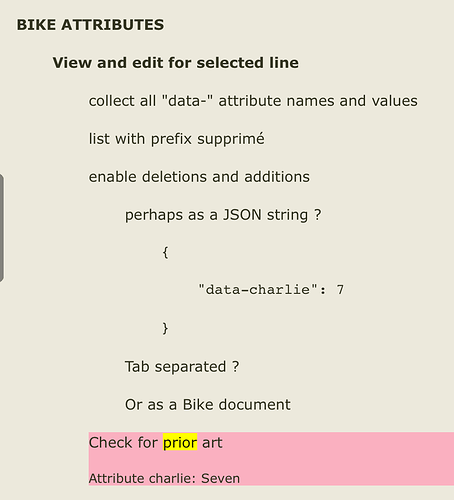Select the closing curly brace line
Screen dimensions: 454x500
[x=165, y=328]
